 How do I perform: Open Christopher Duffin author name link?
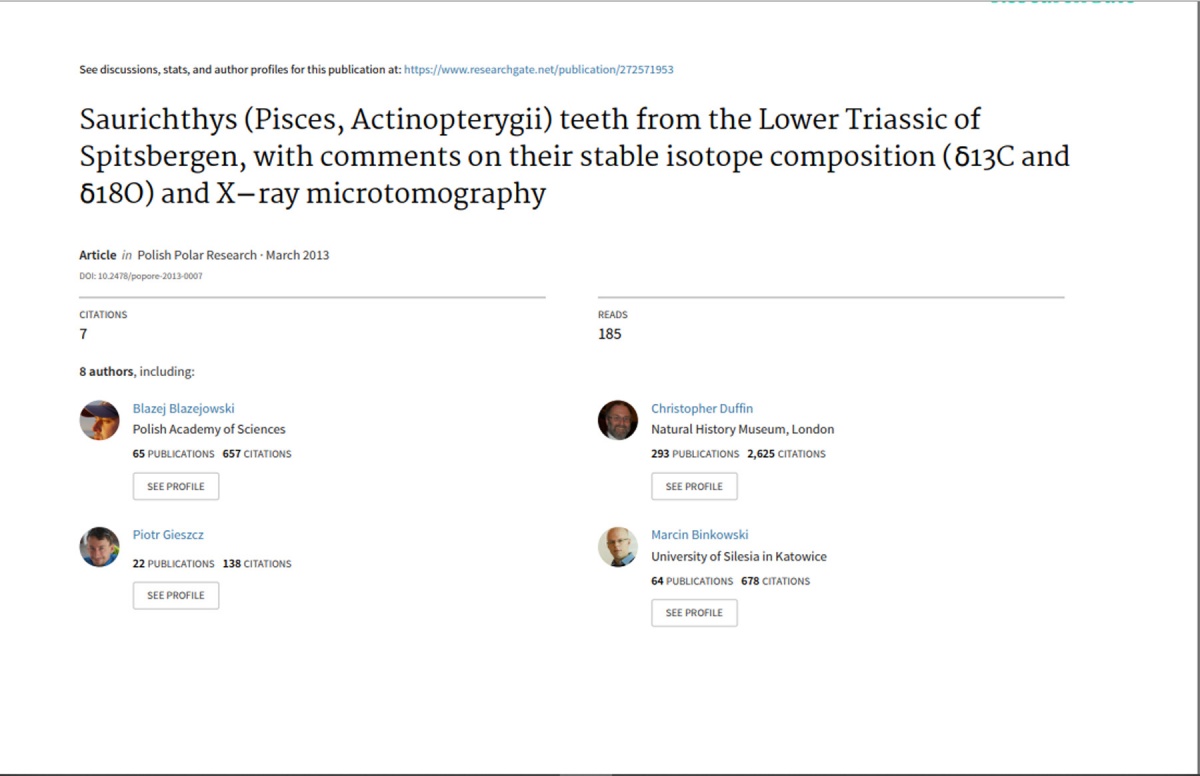pos(702,408)
